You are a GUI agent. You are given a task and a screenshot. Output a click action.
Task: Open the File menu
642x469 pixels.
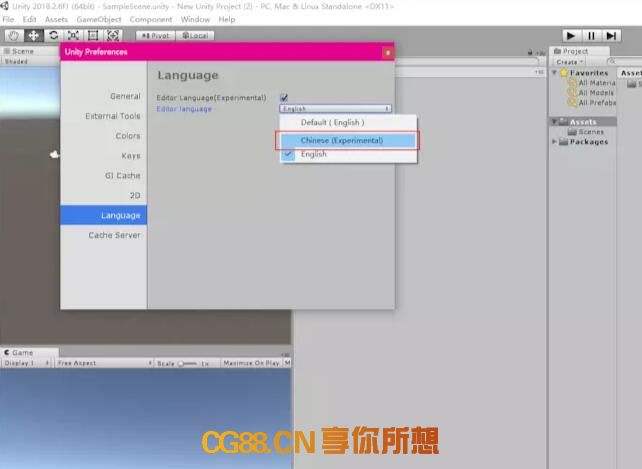pyautogui.click(x=8, y=19)
